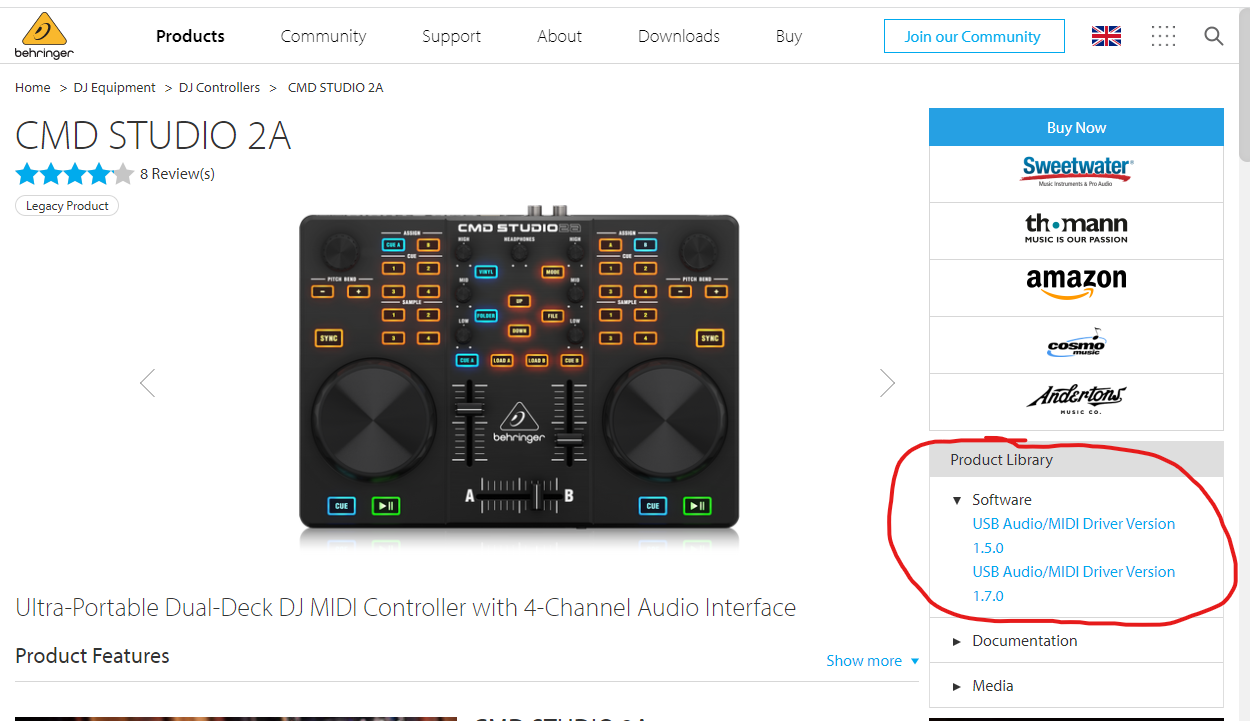
Task: Open USB Audio/MIDI Driver Version 1.7.0 link
Action: pyautogui.click(x=1074, y=583)
